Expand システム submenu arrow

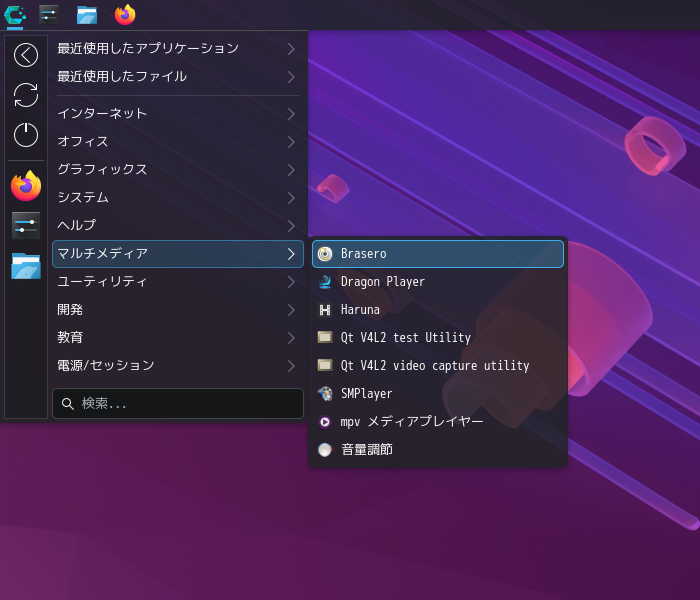point(291,198)
